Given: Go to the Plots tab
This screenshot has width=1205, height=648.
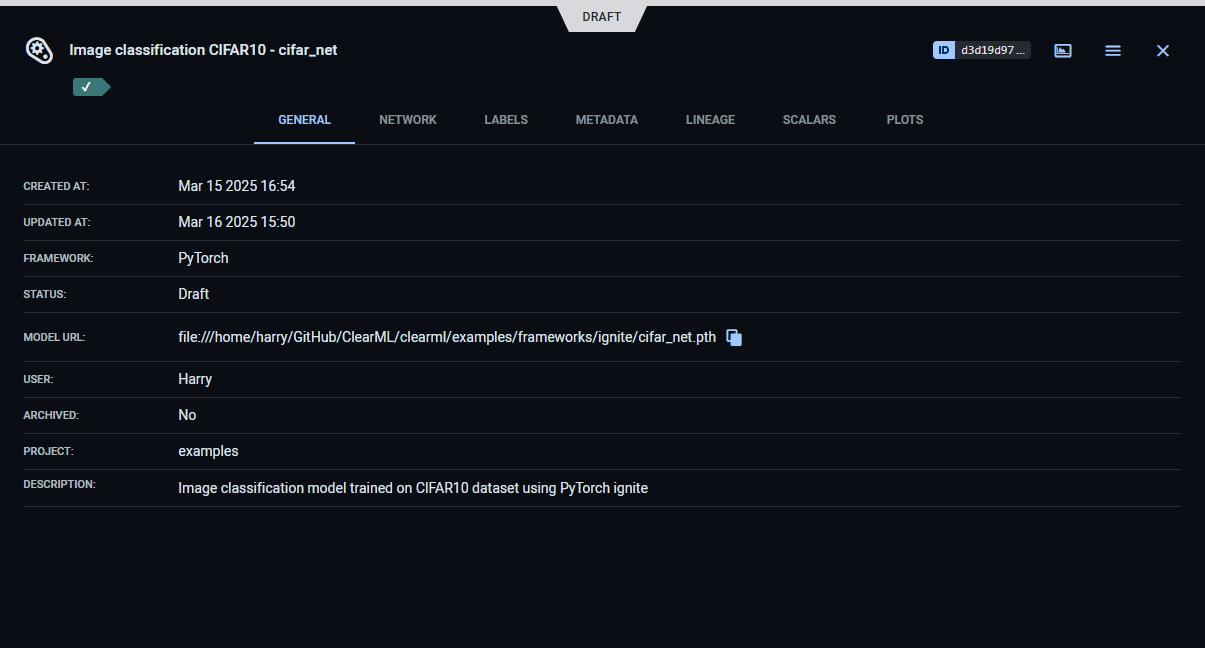Looking at the screenshot, I should pyautogui.click(x=905, y=120).
